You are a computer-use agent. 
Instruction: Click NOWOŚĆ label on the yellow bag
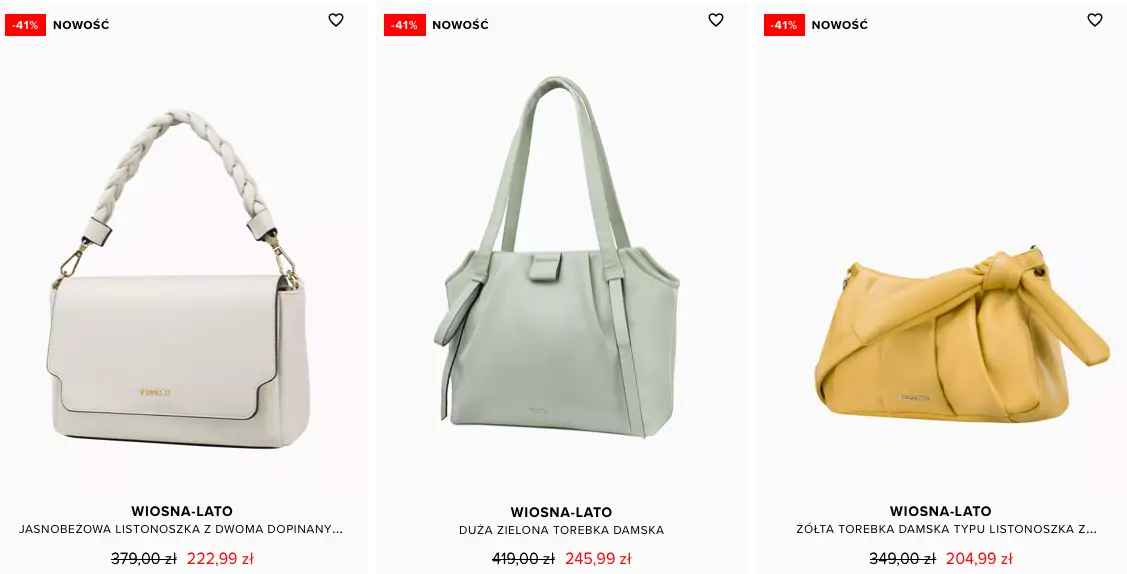(x=840, y=25)
